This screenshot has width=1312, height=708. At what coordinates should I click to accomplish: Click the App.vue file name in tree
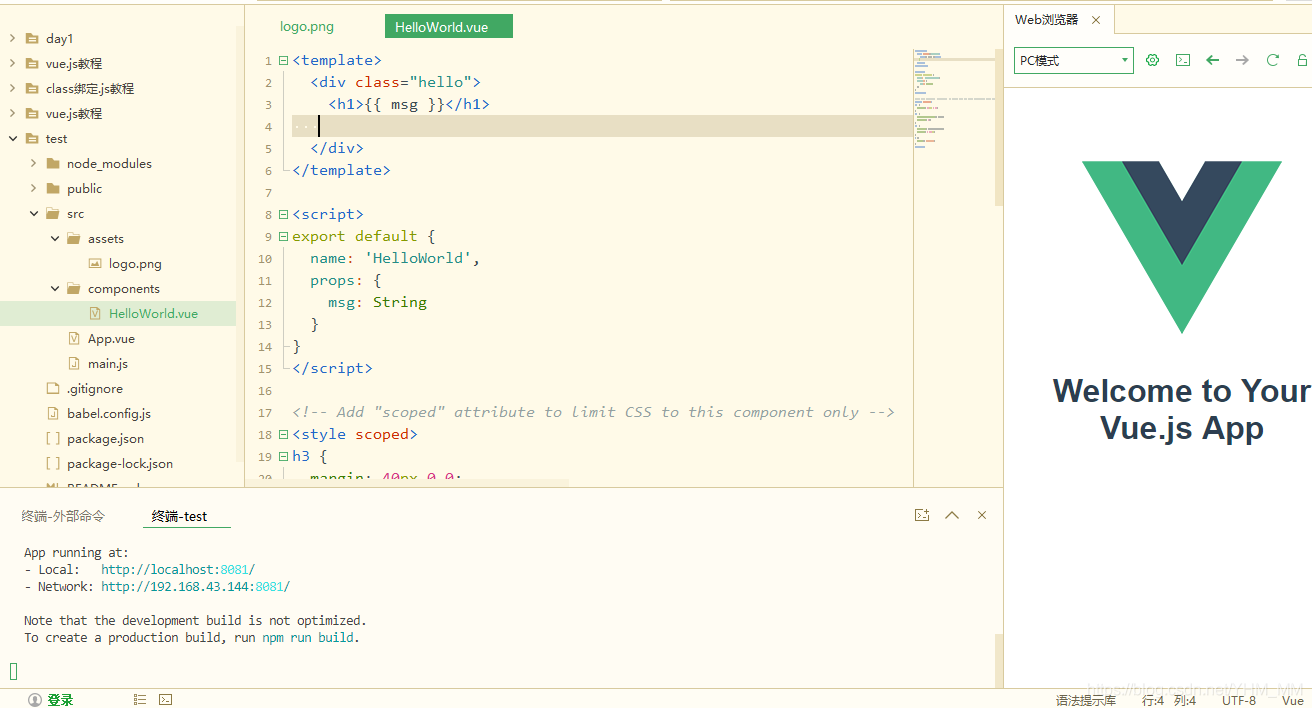111,338
